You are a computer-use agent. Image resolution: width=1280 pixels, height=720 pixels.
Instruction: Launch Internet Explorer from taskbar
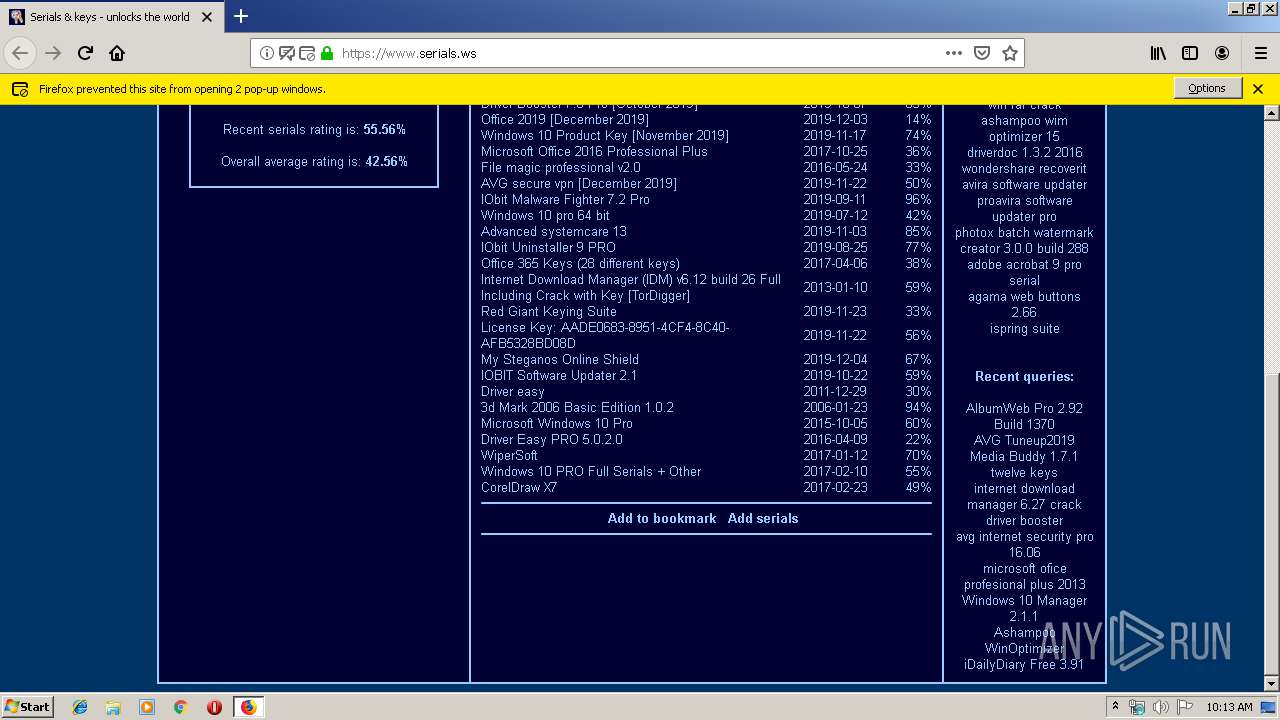point(80,707)
